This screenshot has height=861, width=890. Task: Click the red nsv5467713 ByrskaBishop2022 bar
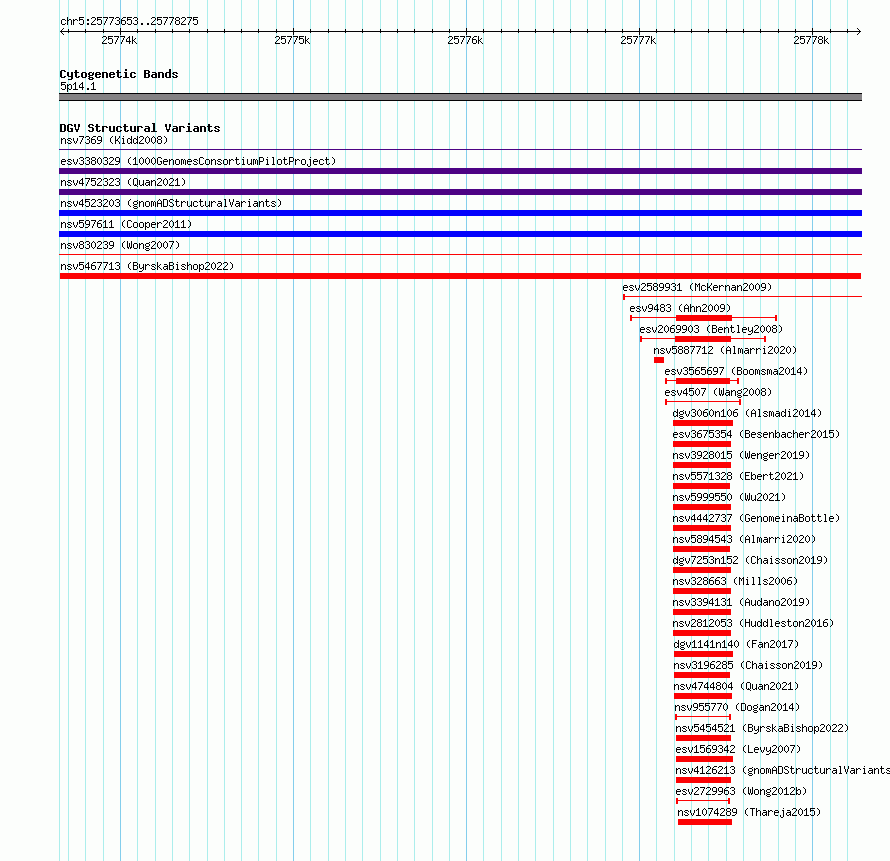(460, 276)
